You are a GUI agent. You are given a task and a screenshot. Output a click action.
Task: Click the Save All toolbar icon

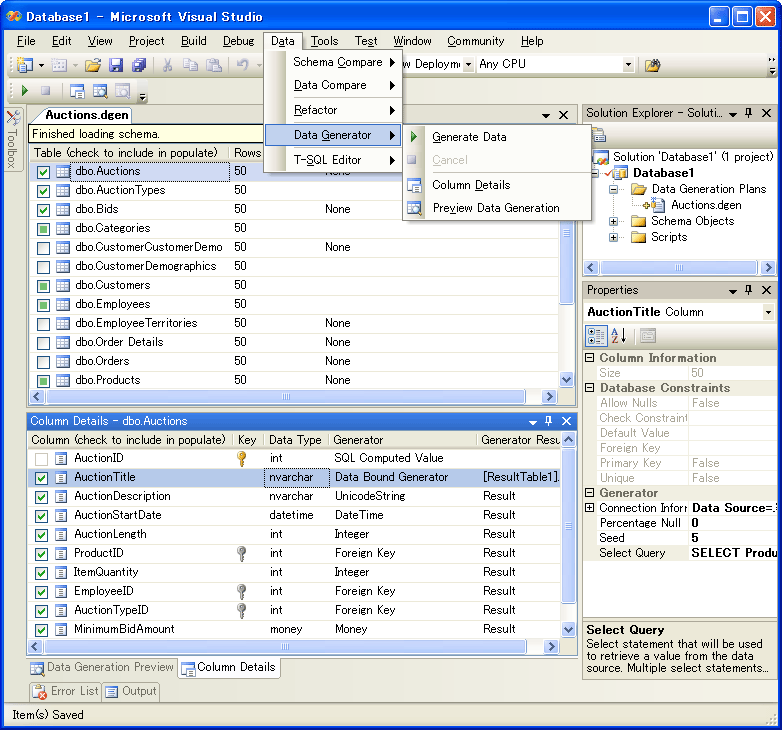tap(139, 65)
